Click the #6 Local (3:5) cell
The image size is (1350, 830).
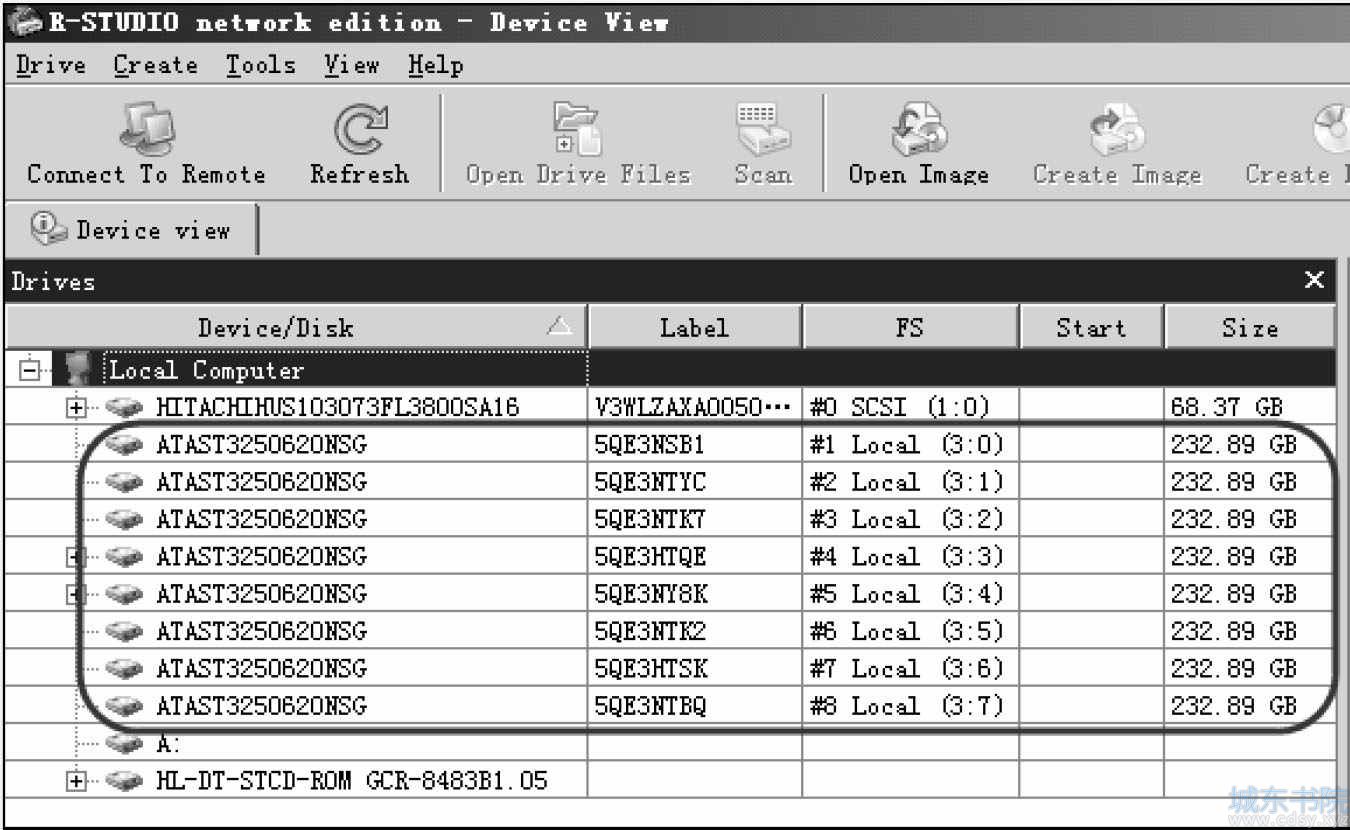coord(910,631)
